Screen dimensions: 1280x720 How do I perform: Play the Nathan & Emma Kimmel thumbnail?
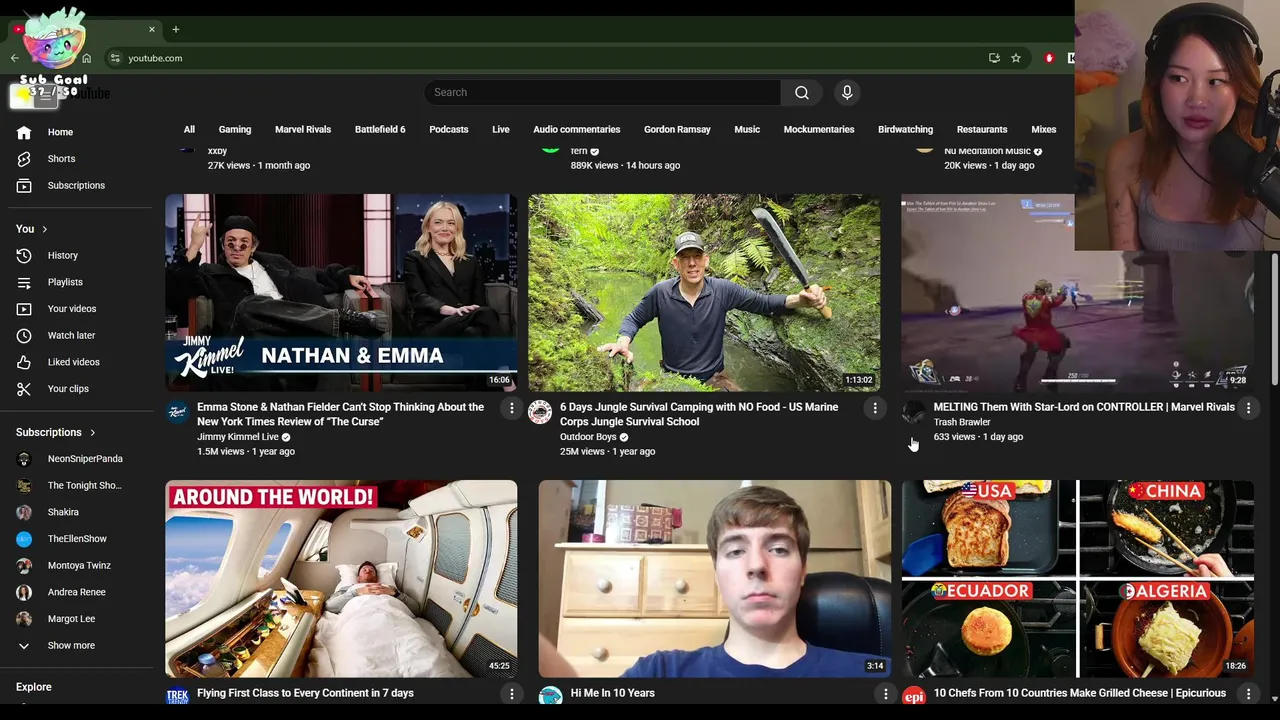[341, 292]
